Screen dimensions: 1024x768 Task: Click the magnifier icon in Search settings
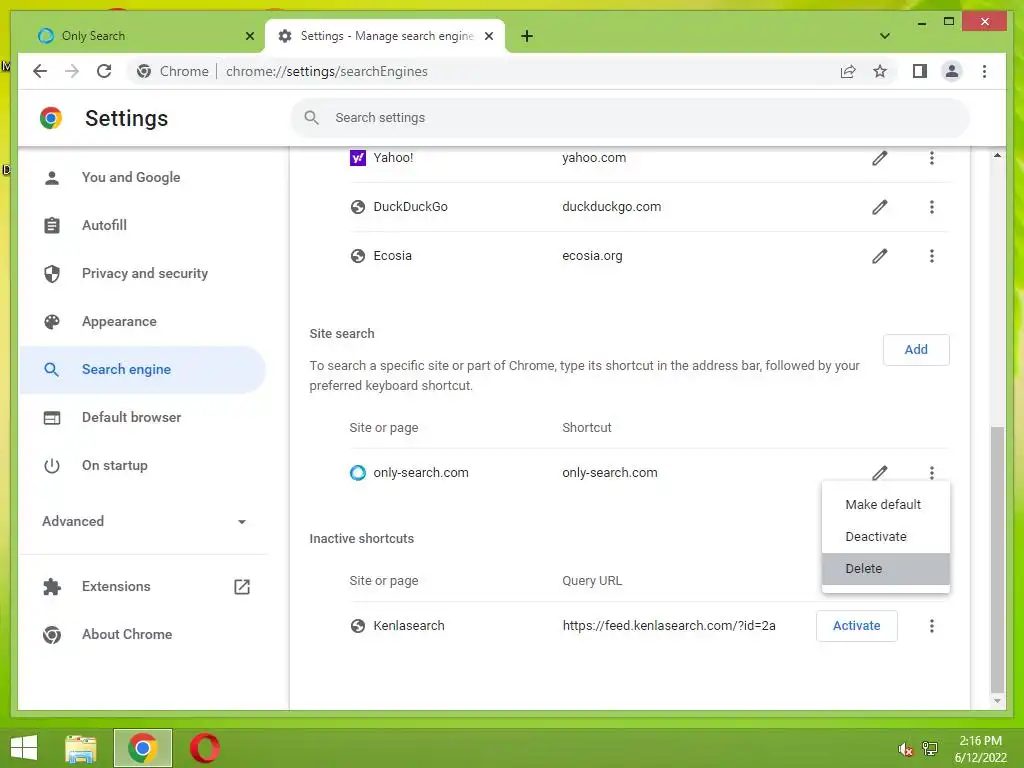pos(312,118)
